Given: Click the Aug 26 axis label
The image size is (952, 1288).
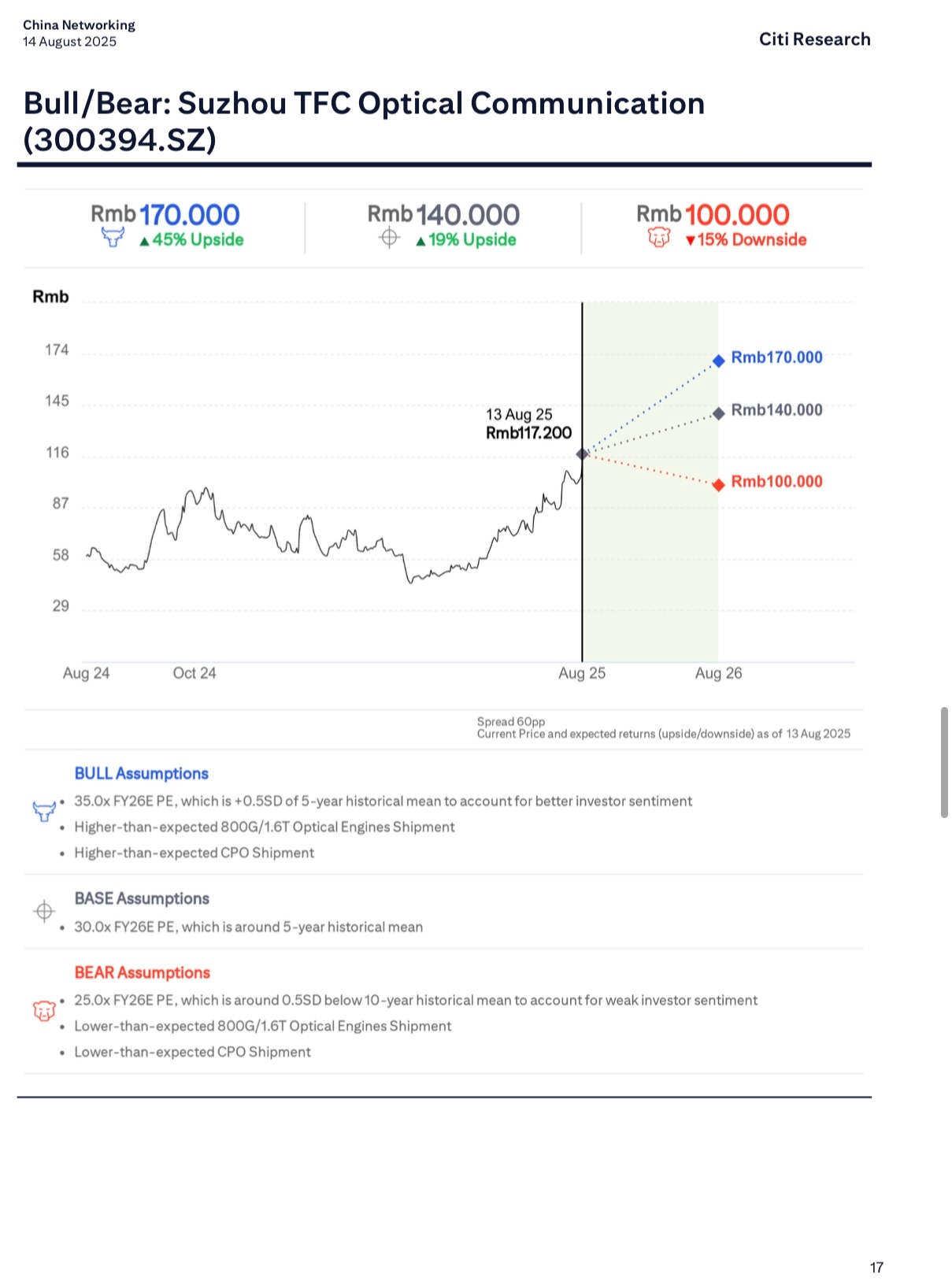Looking at the screenshot, I should 718,673.
